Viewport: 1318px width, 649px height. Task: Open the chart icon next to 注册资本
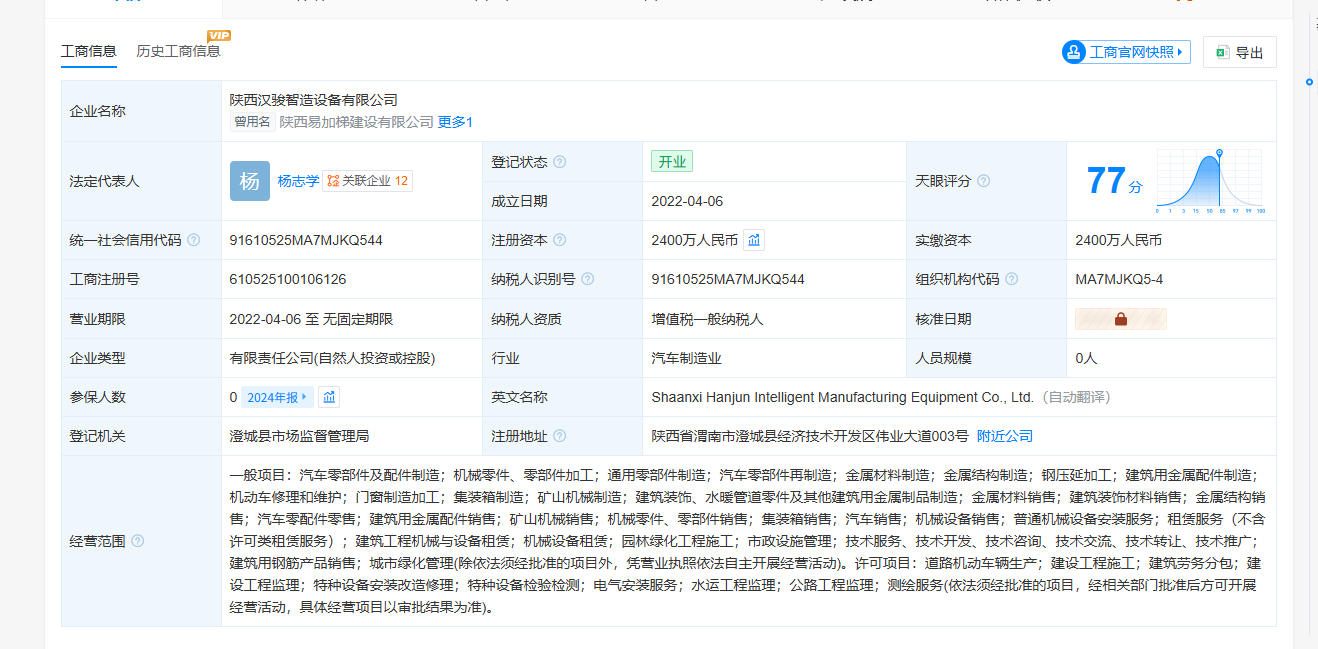click(x=754, y=240)
